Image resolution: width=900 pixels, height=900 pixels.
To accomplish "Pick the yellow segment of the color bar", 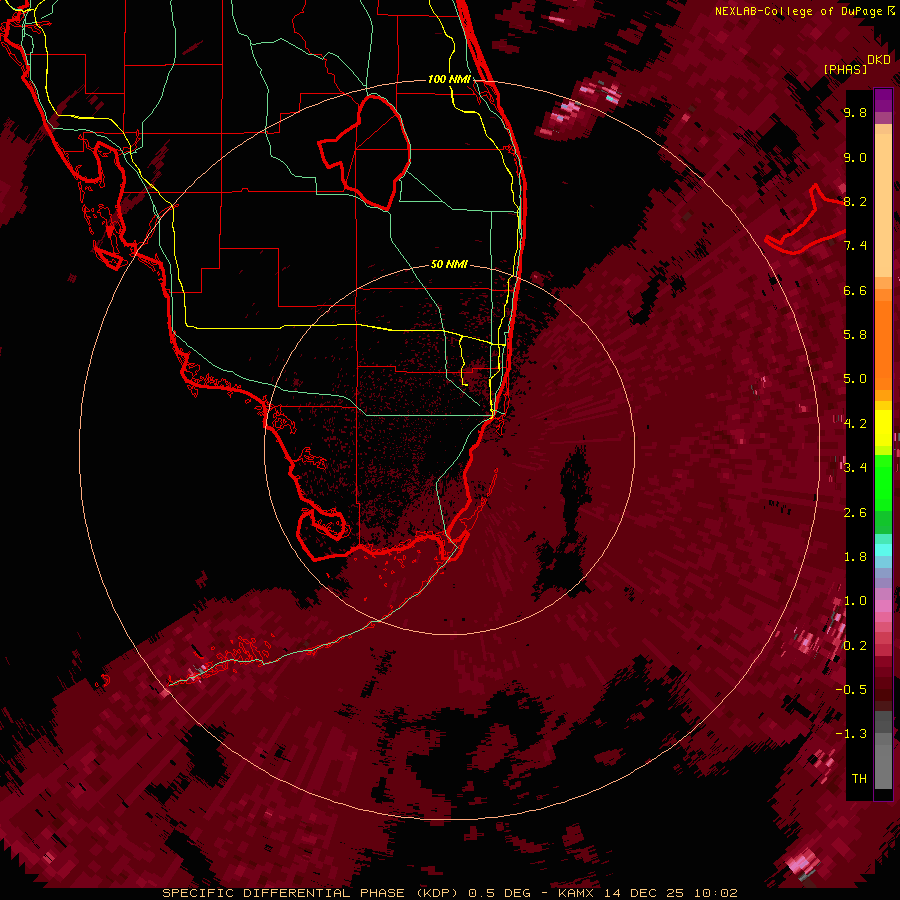I will [883, 428].
